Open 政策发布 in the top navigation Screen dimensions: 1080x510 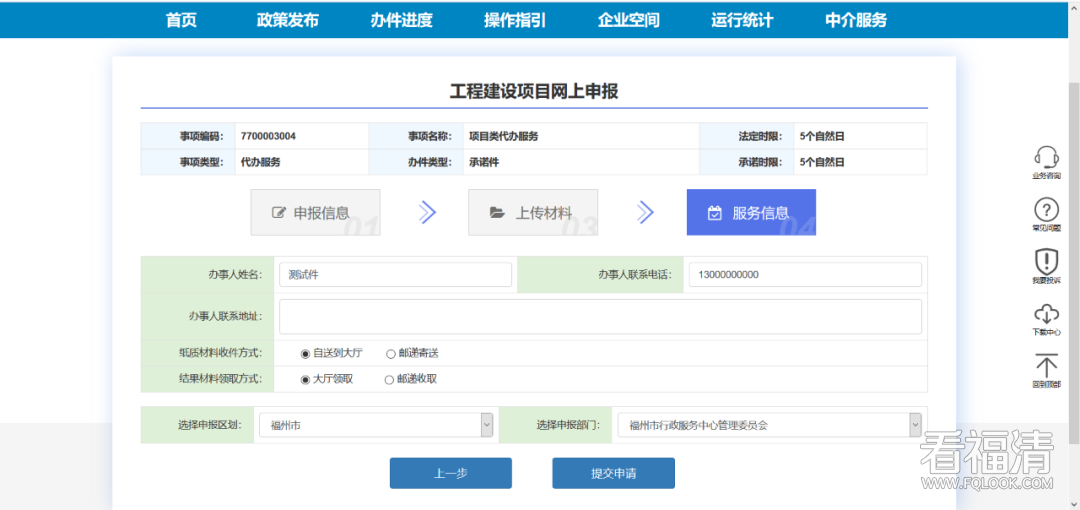[x=287, y=20]
